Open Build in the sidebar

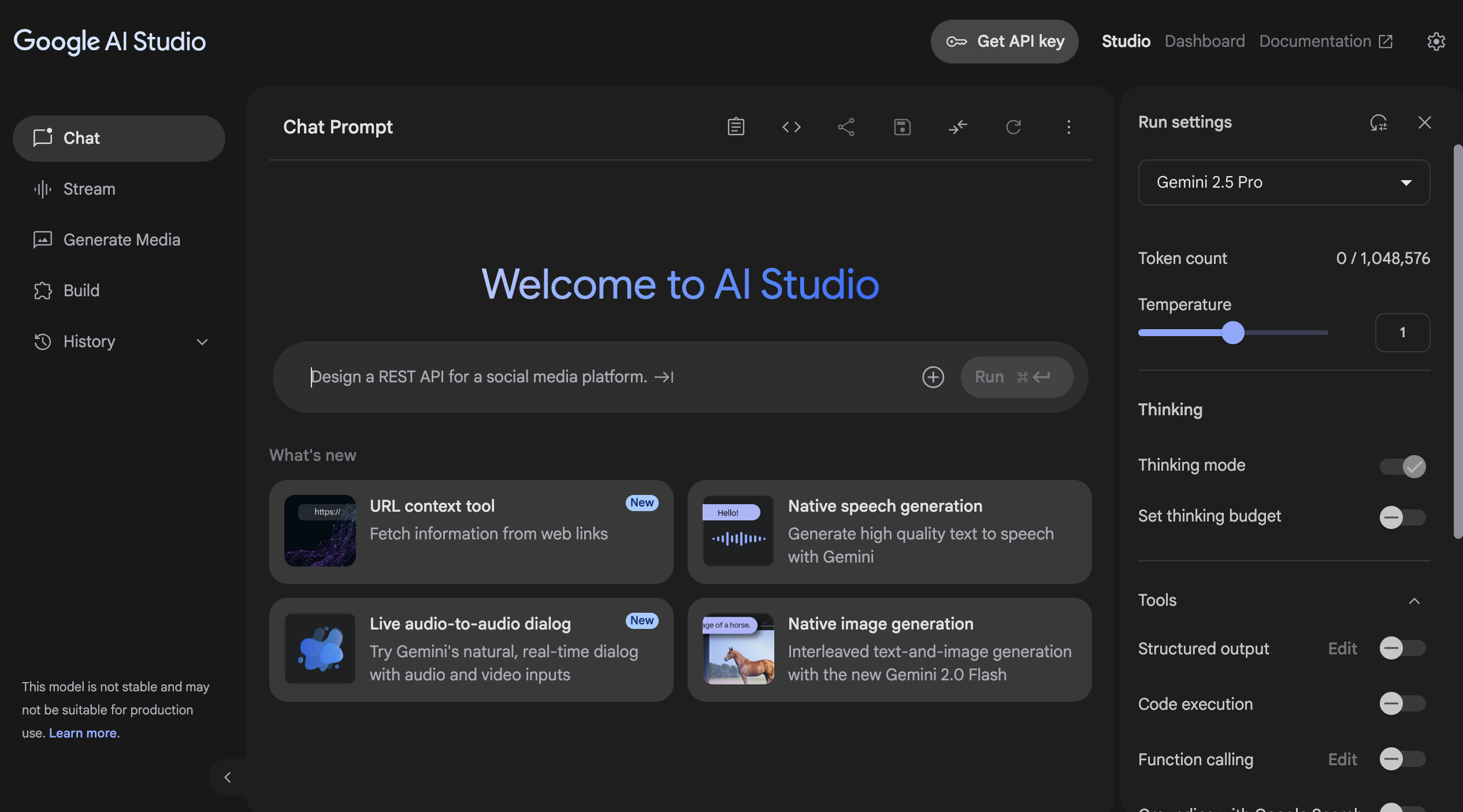[118, 290]
